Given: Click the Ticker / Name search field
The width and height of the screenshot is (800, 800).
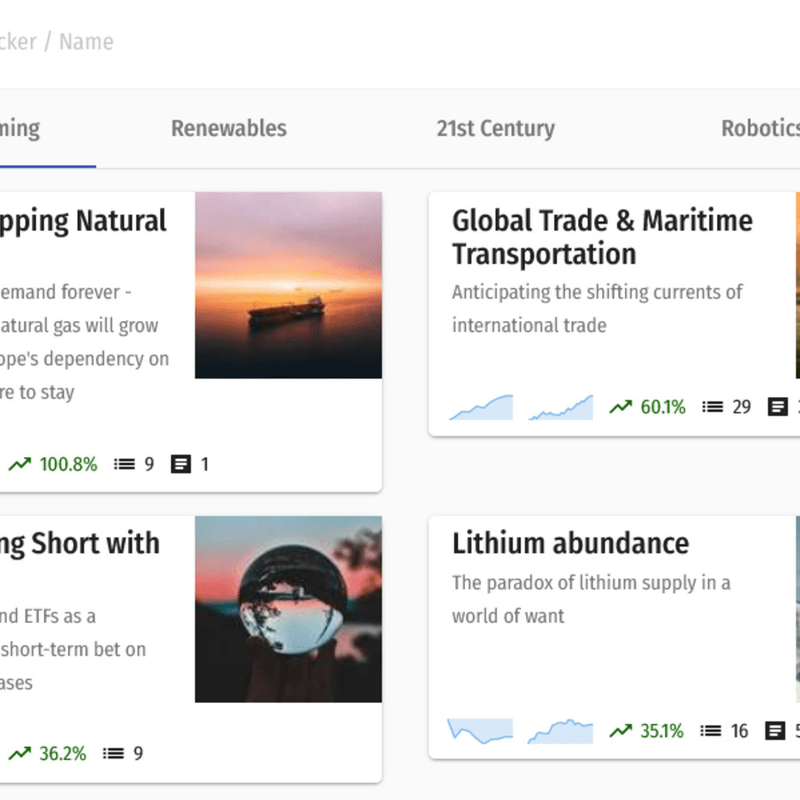Looking at the screenshot, I should coord(57,42).
